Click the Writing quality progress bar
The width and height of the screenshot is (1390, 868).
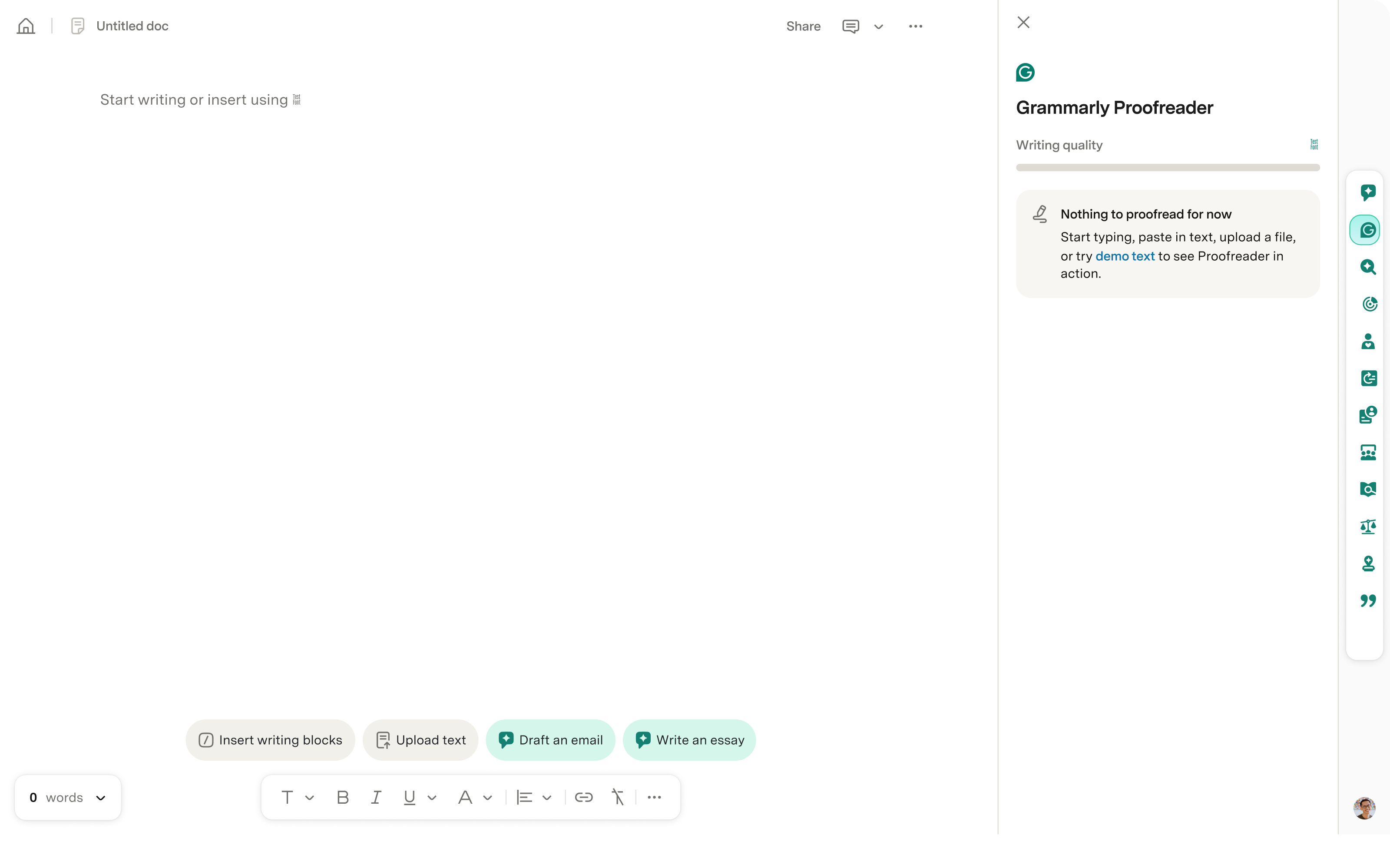(1167, 168)
